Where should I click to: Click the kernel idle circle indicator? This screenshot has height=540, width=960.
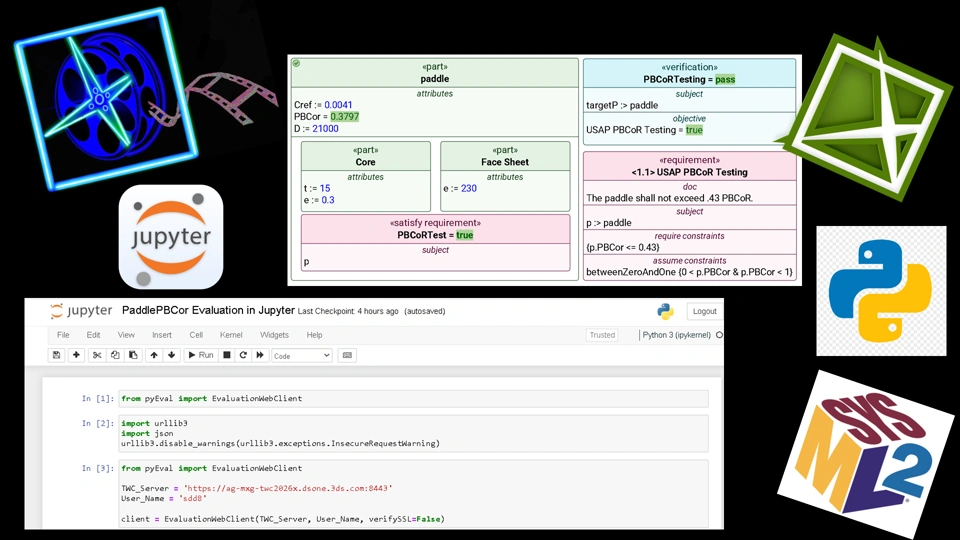(x=719, y=335)
